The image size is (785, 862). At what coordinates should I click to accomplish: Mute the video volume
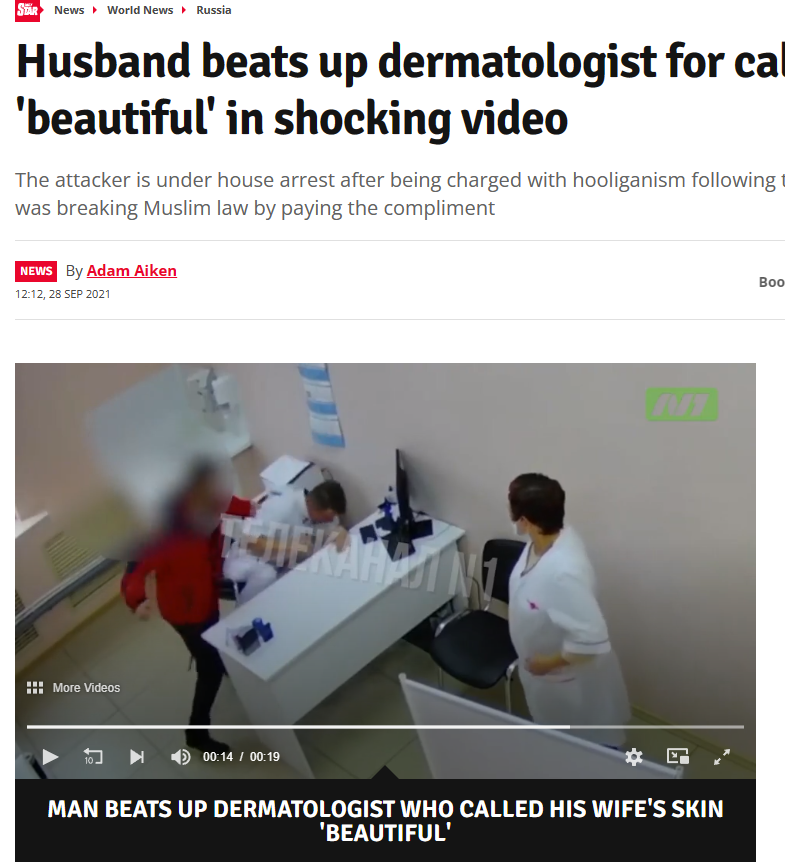tap(180, 757)
